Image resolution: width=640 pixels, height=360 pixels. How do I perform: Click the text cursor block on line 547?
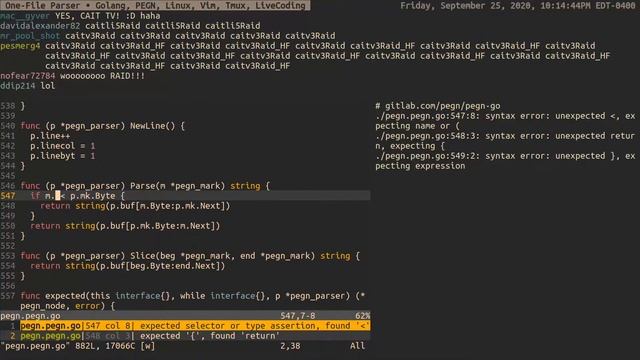[x=58, y=196]
